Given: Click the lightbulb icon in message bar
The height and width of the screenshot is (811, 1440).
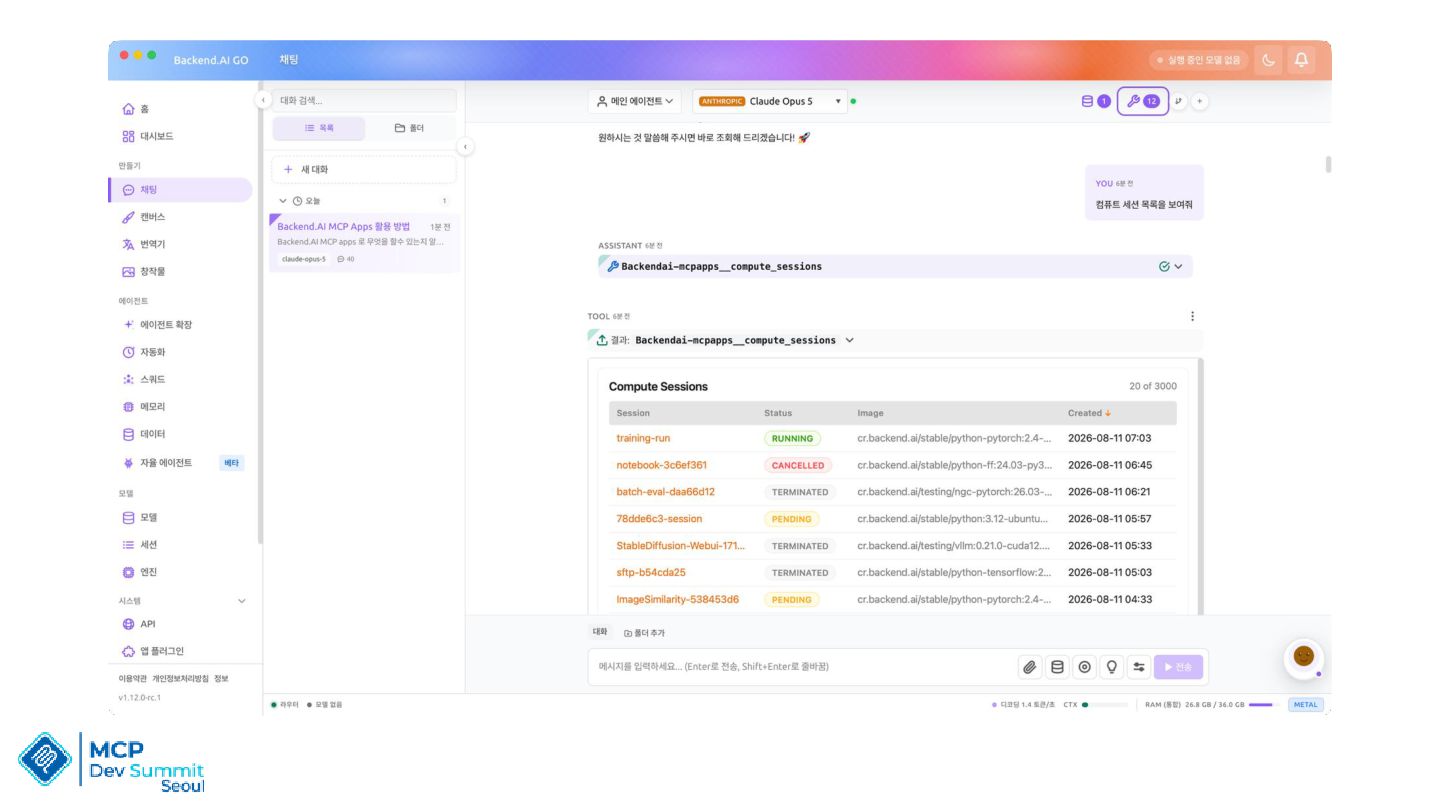Looking at the screenshot, I should (1111, 667).
